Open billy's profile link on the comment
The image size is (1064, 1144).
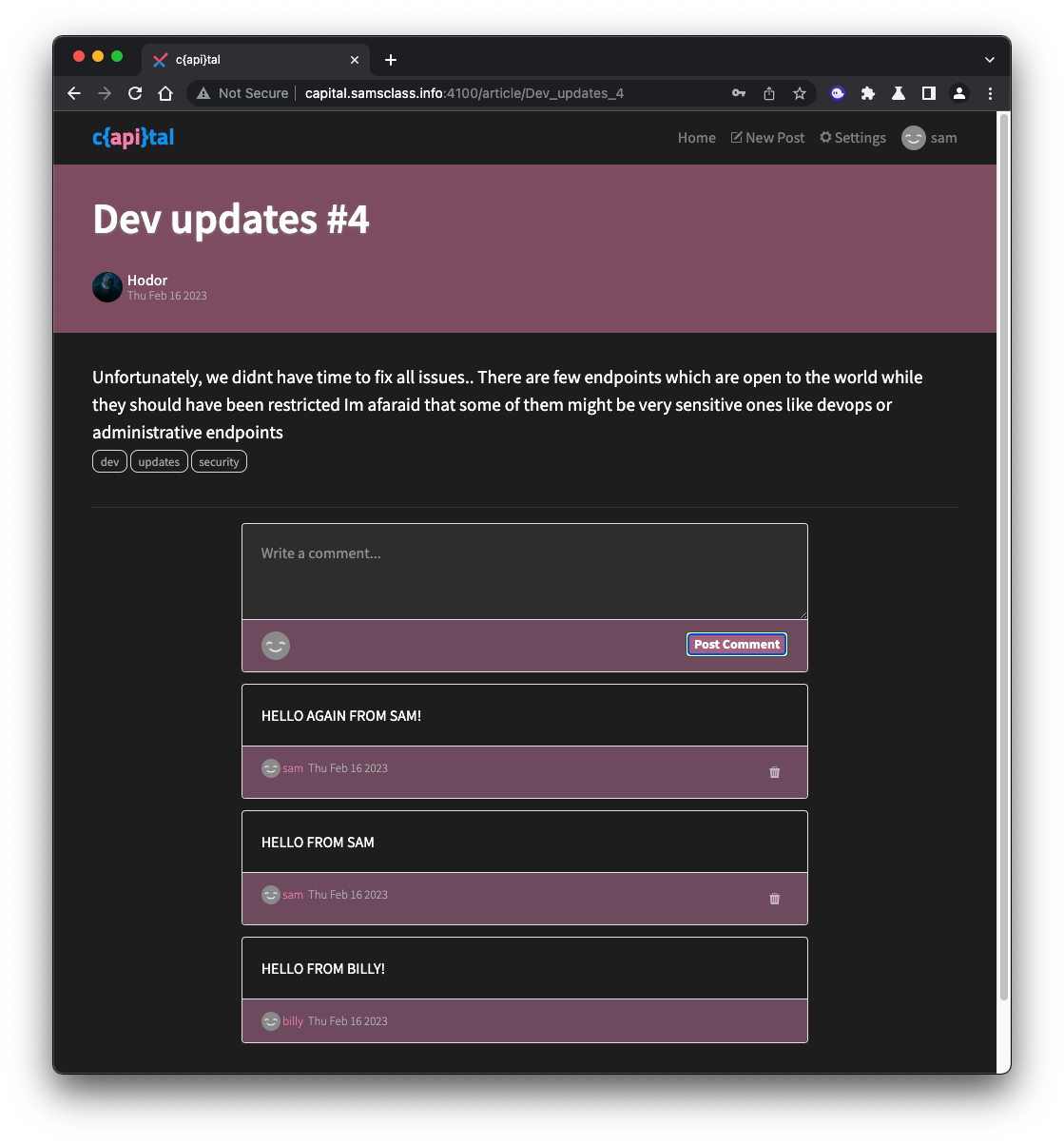(x=293, y=1021)
